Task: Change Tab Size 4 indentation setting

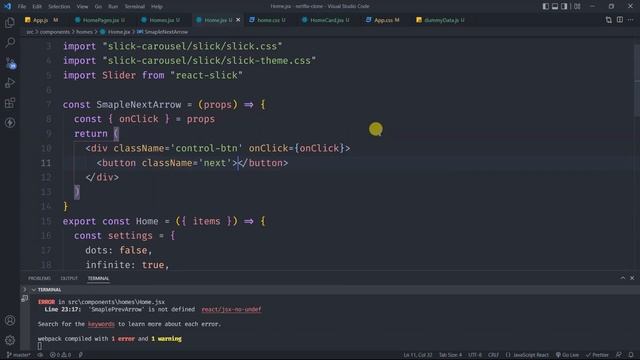Action: pos(450,355)
